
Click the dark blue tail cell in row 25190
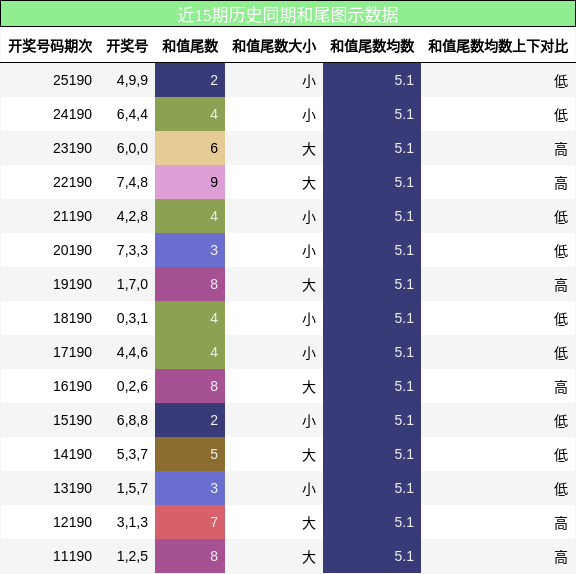pos(190,80)
